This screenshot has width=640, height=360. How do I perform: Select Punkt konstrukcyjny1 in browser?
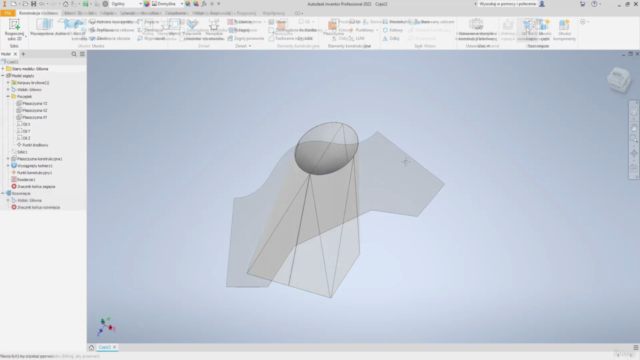pyautogui.click(x=32, y=173)
